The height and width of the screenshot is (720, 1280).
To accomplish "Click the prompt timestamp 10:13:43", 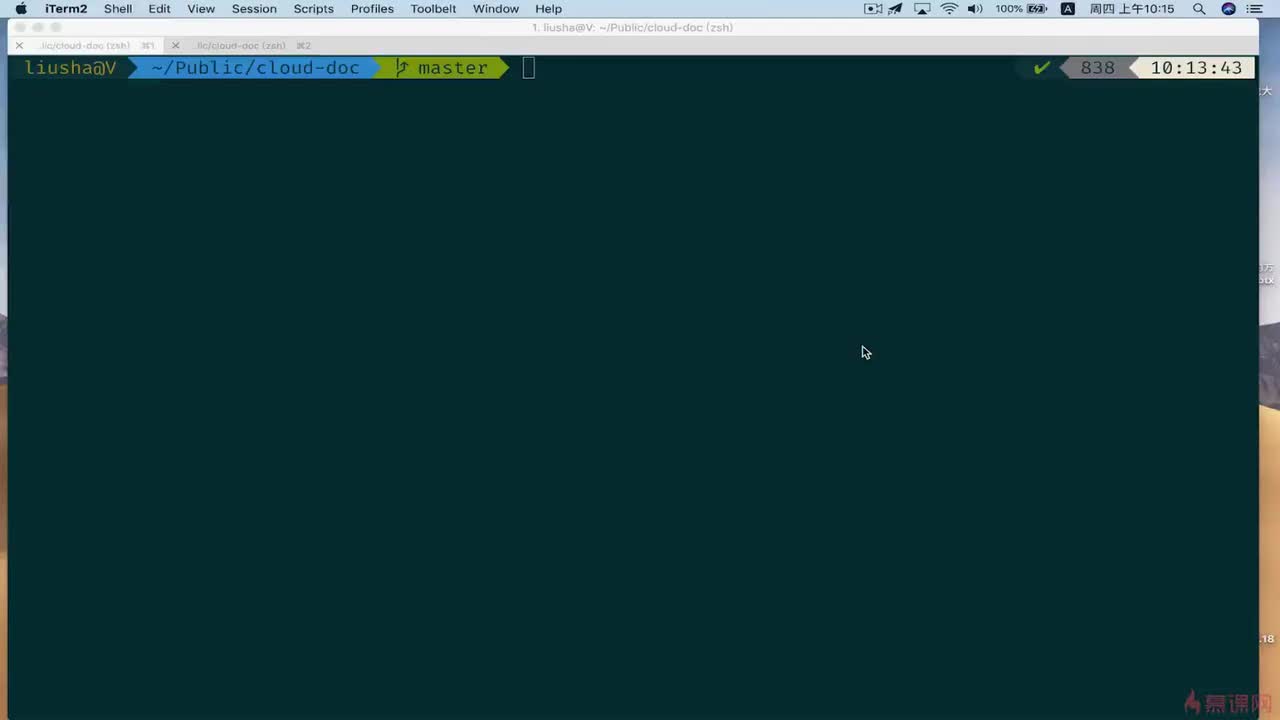I will (1196, 68).
